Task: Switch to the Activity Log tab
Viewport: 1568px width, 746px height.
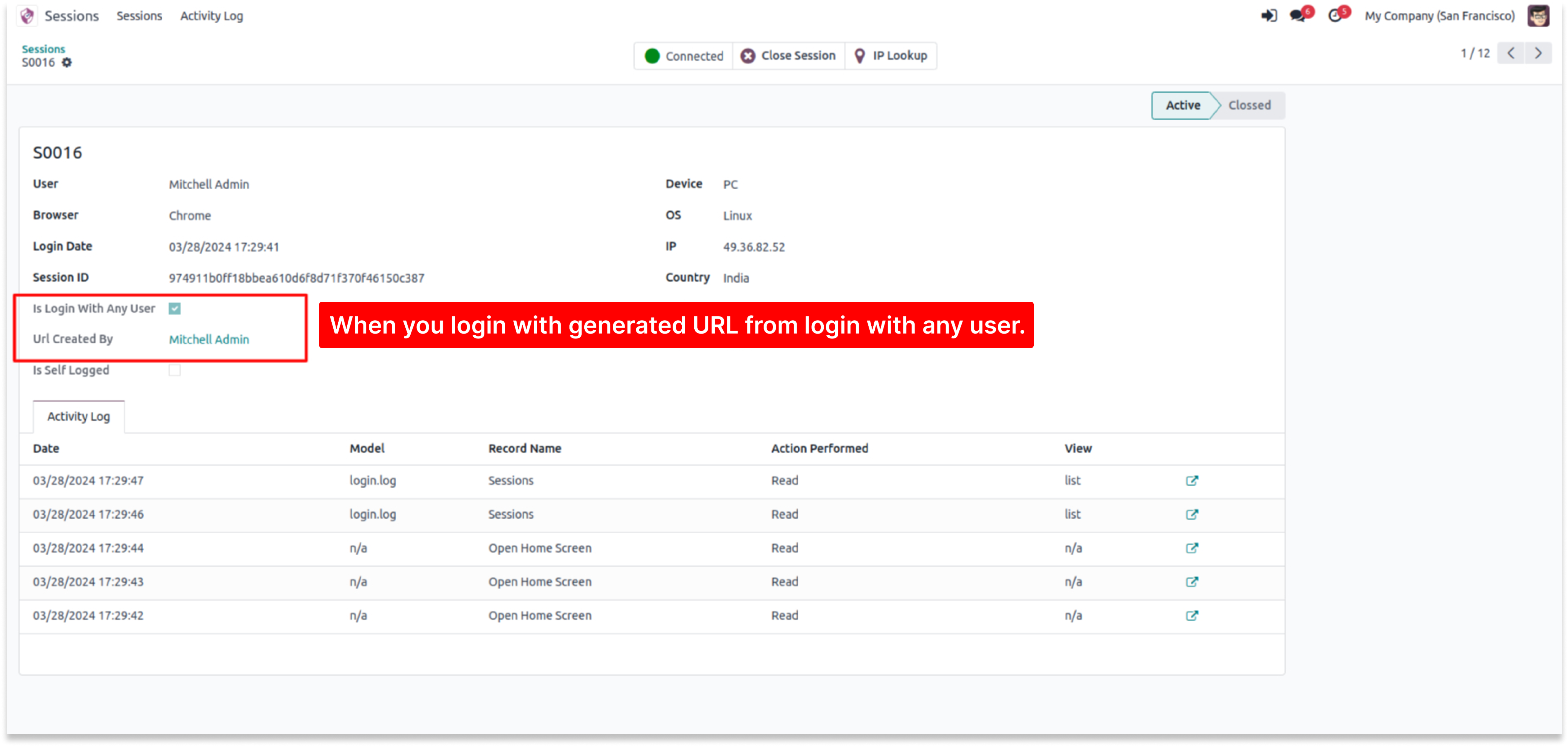Action: click(79, 416)
